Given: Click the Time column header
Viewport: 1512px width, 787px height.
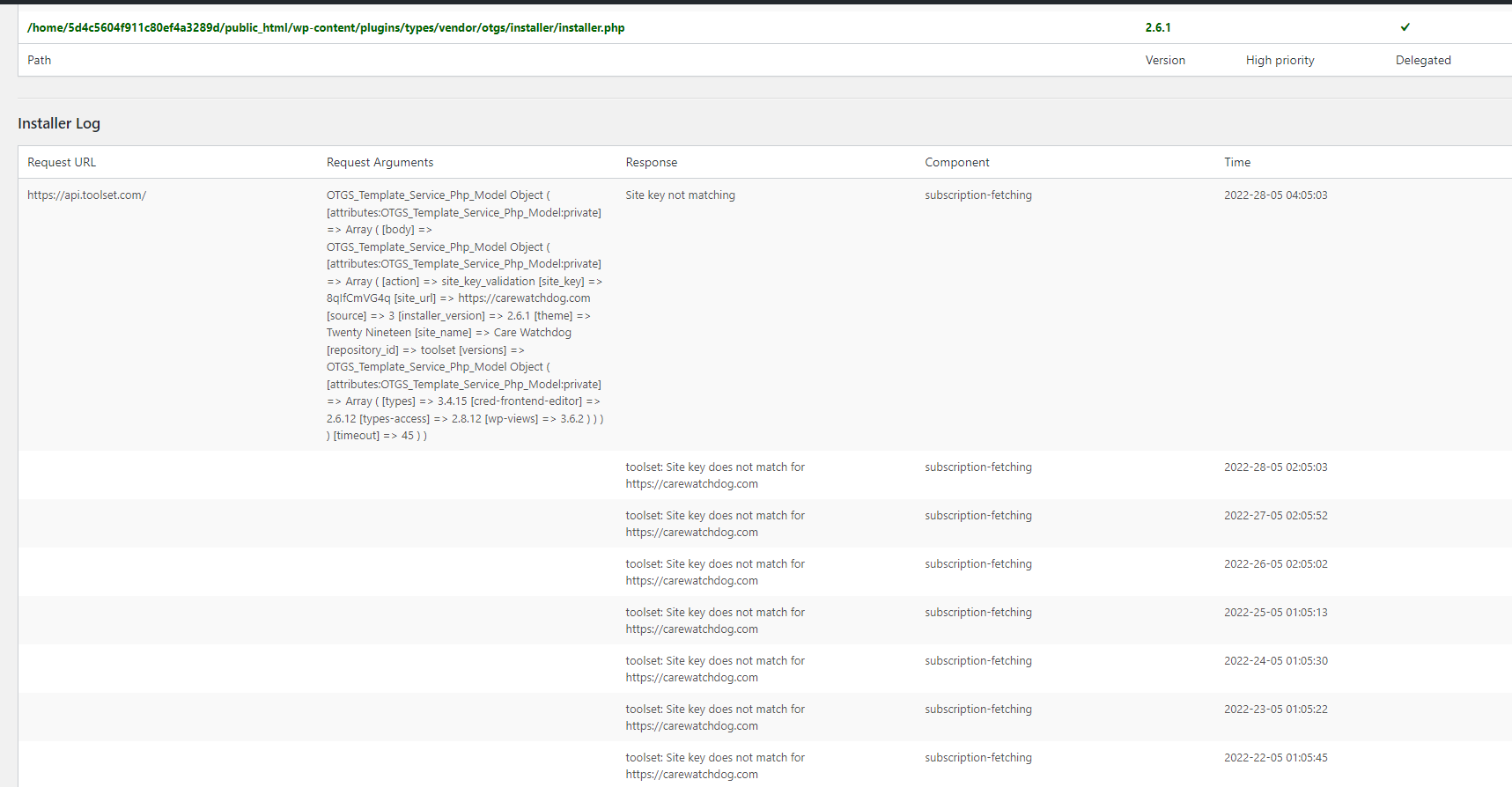Looking at the screenshot, I should click(x=1236, y=162).
